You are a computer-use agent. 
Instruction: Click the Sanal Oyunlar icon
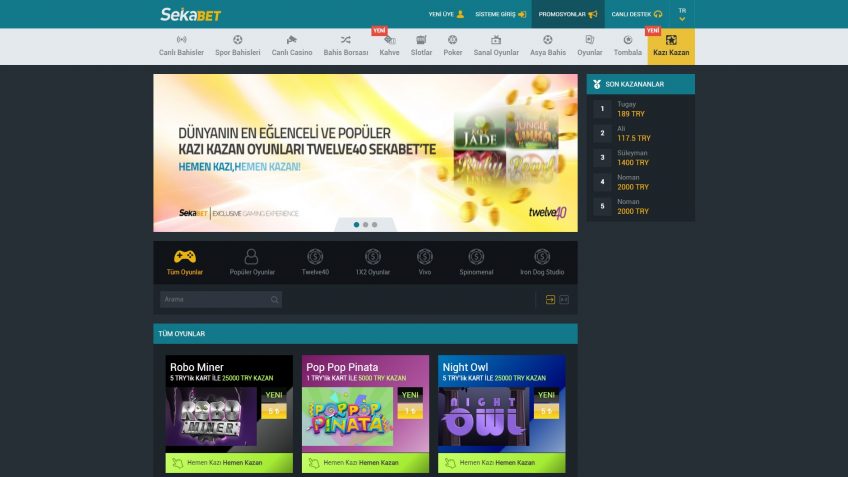tap(496, 39)
